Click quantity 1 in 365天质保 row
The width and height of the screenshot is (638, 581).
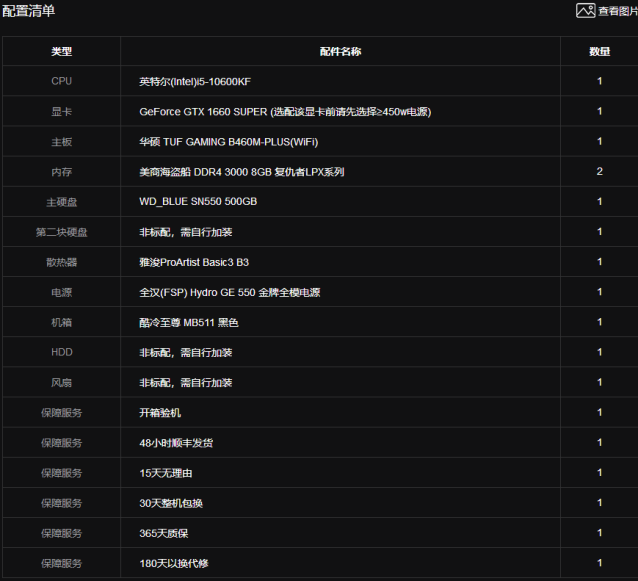(x=599, y=533)
